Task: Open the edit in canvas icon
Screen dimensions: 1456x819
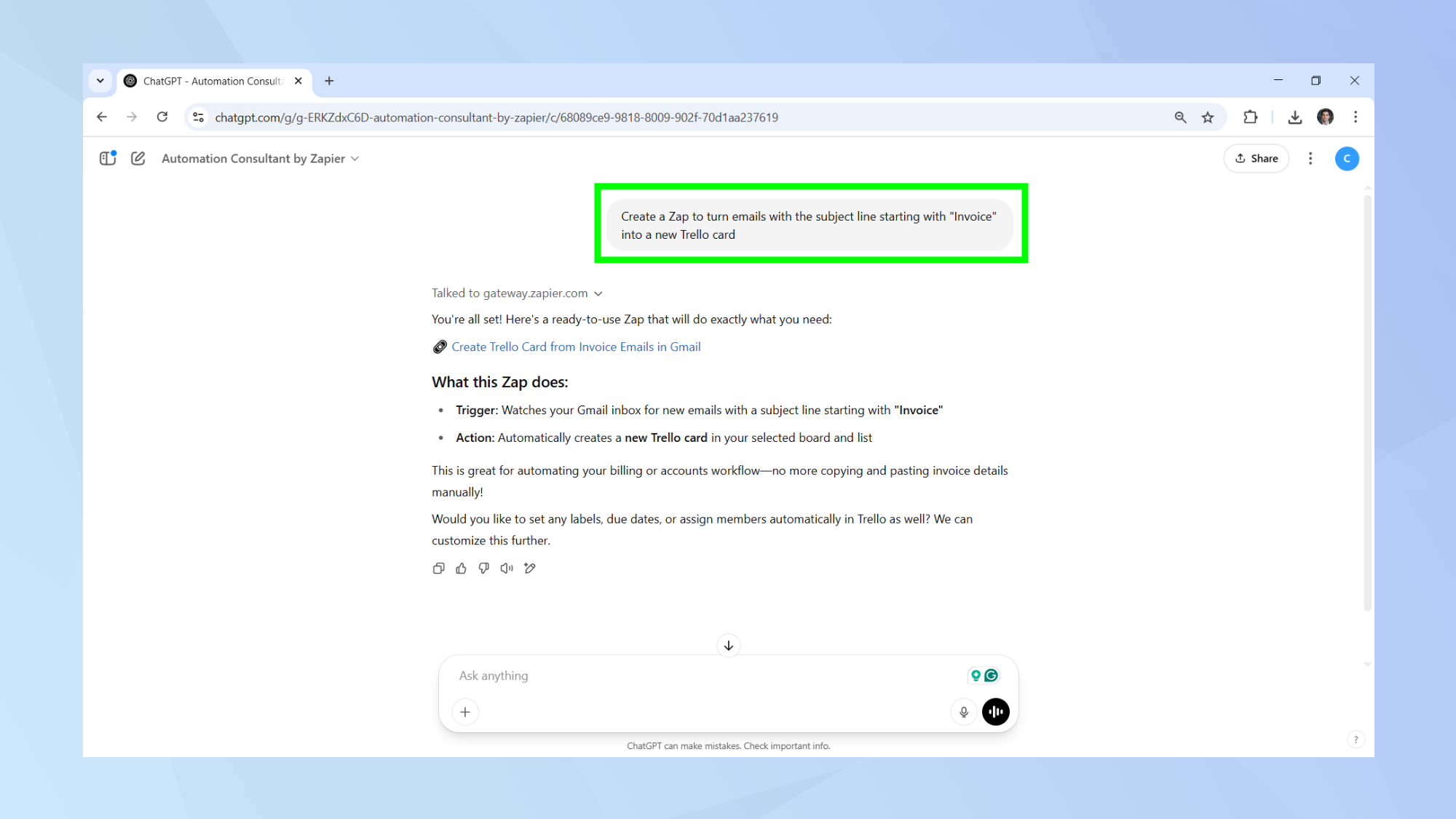Action: [x=530, y=569]
